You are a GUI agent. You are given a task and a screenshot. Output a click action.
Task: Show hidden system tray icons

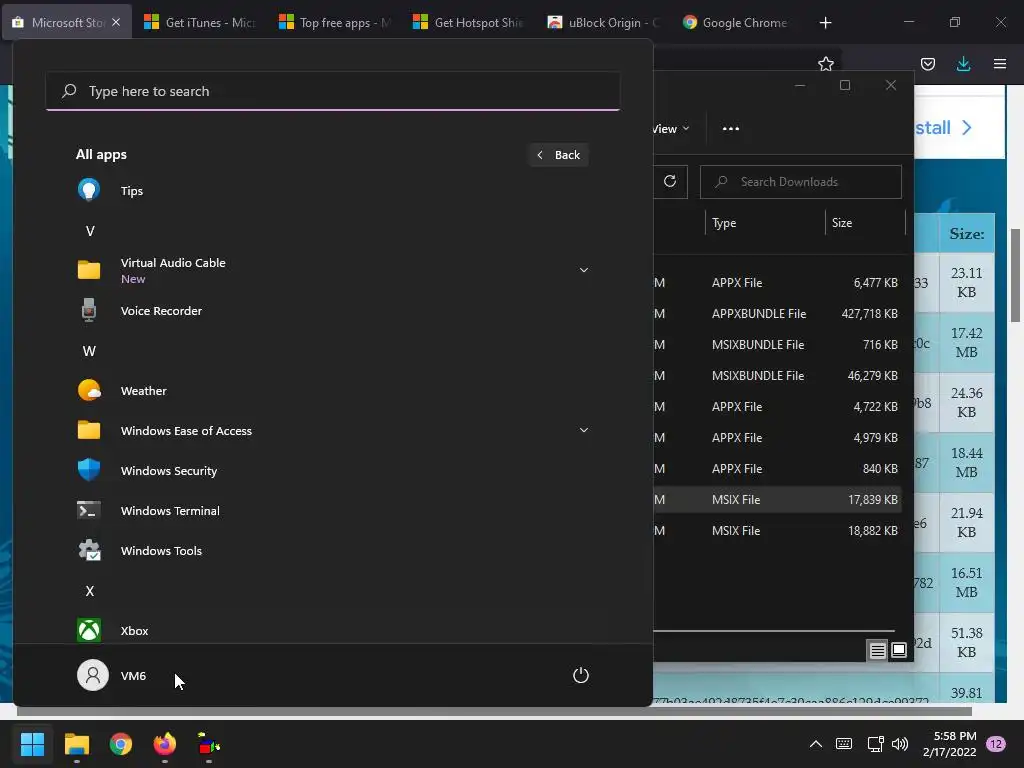click(816, 744)
